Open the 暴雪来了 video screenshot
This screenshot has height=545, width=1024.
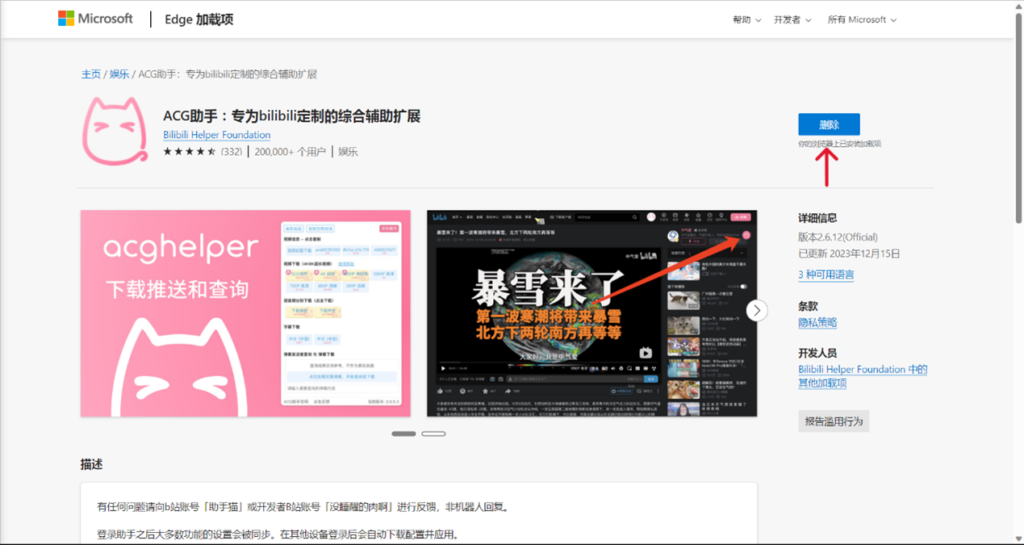(x=592, y=313)
